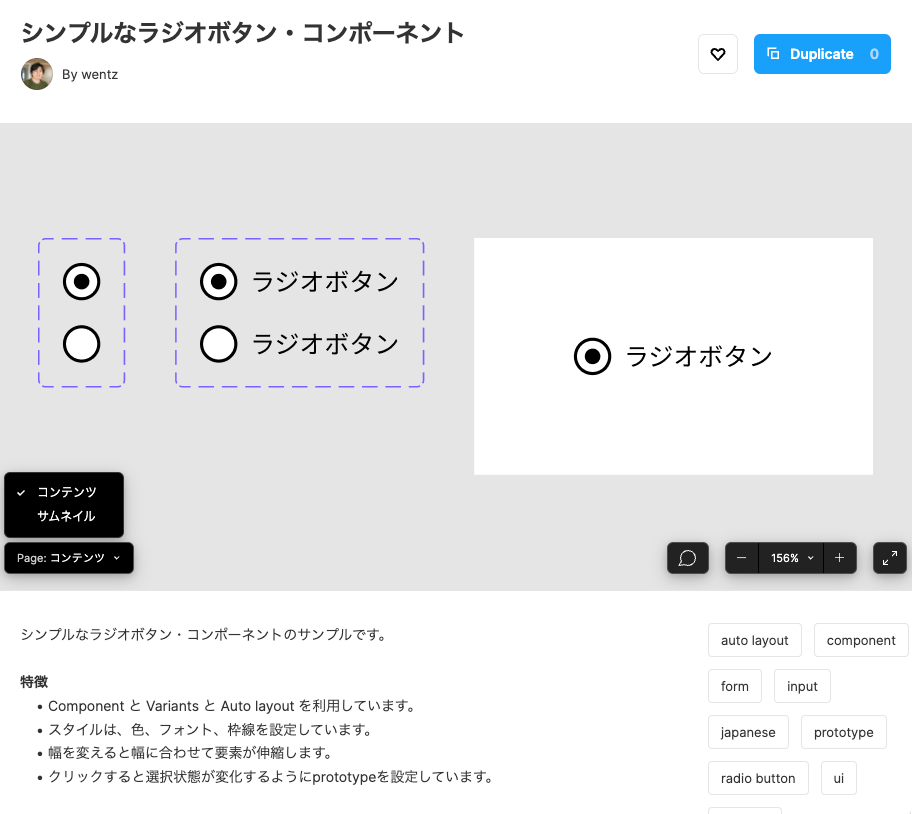The width and height of the screenshot is (912, 814).
Task: Click the checkmark beside コンテンツ
Action: (x=20, y=492)
